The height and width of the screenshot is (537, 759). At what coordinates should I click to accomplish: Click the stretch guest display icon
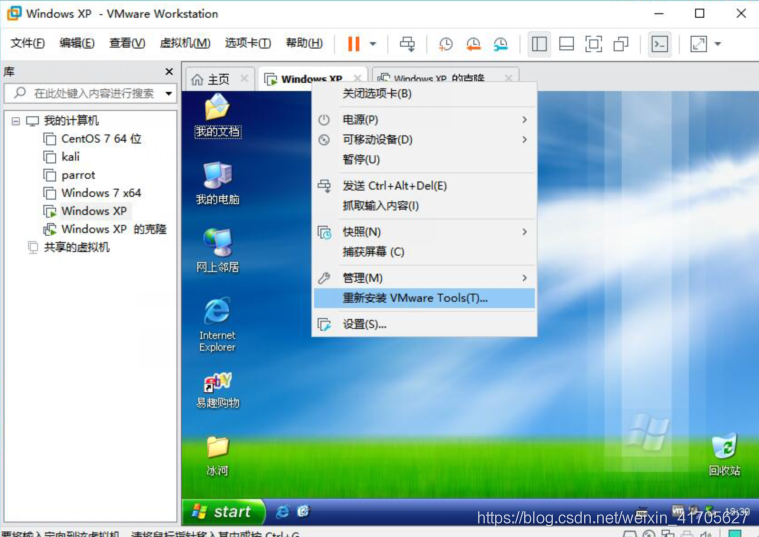[x=698, y=44]
